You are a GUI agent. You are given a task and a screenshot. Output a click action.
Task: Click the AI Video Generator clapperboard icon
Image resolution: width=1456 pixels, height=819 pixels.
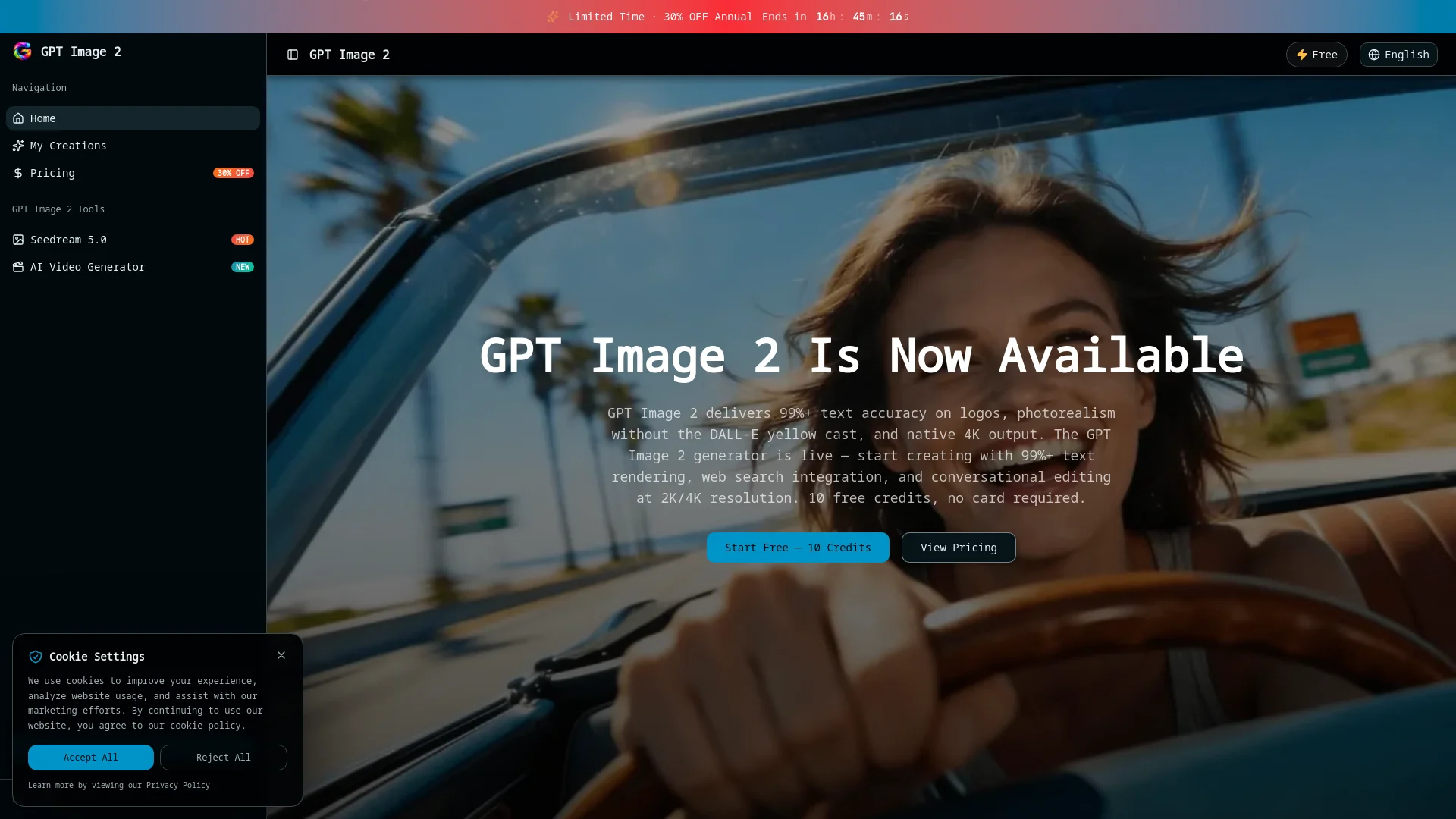coord(18,267)
